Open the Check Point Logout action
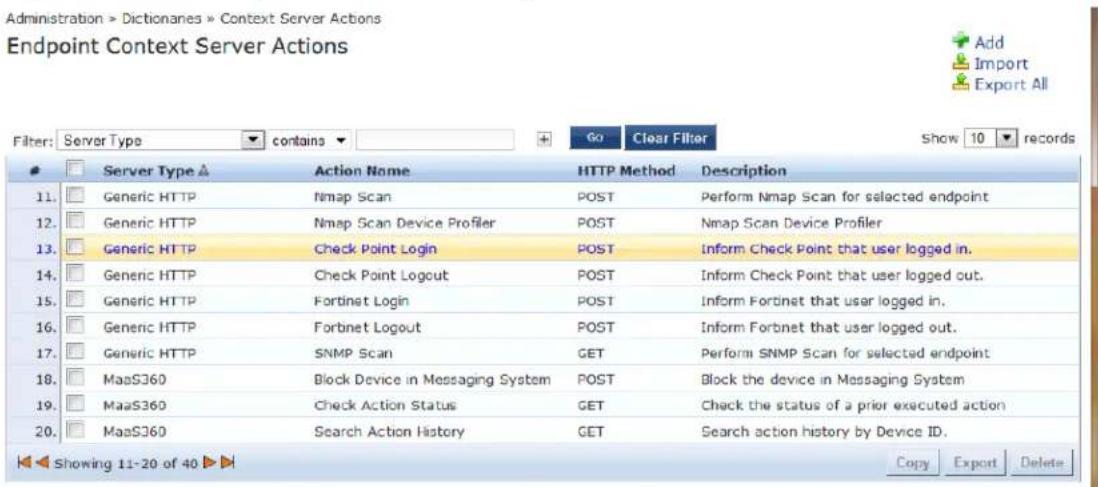The height and width of the screenshot is (487, 1098). tap(382, 275)
